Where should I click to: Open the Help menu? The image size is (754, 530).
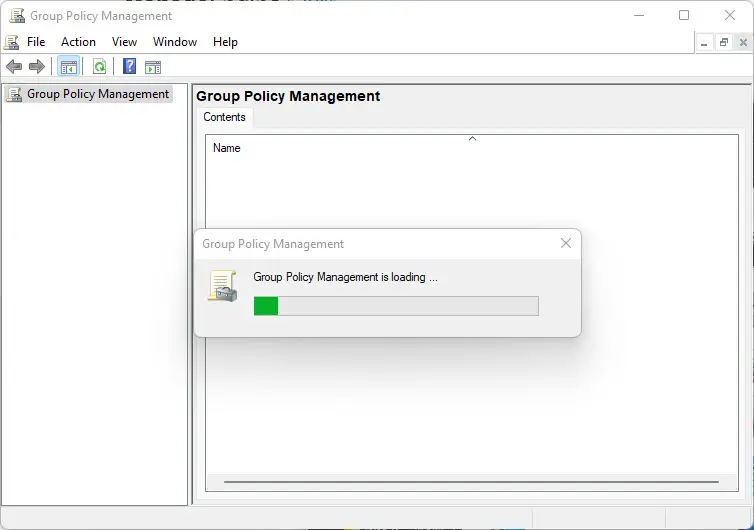tap(226, 42)
